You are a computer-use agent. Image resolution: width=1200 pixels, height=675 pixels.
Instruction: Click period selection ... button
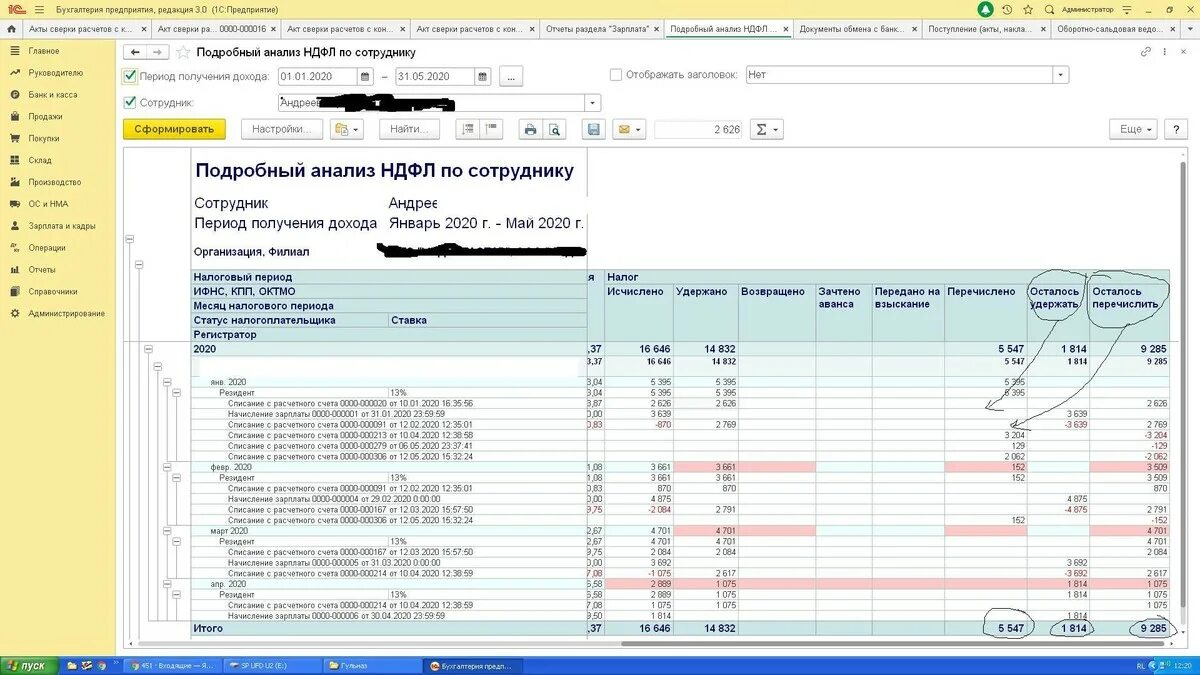[x=511, y=76]
